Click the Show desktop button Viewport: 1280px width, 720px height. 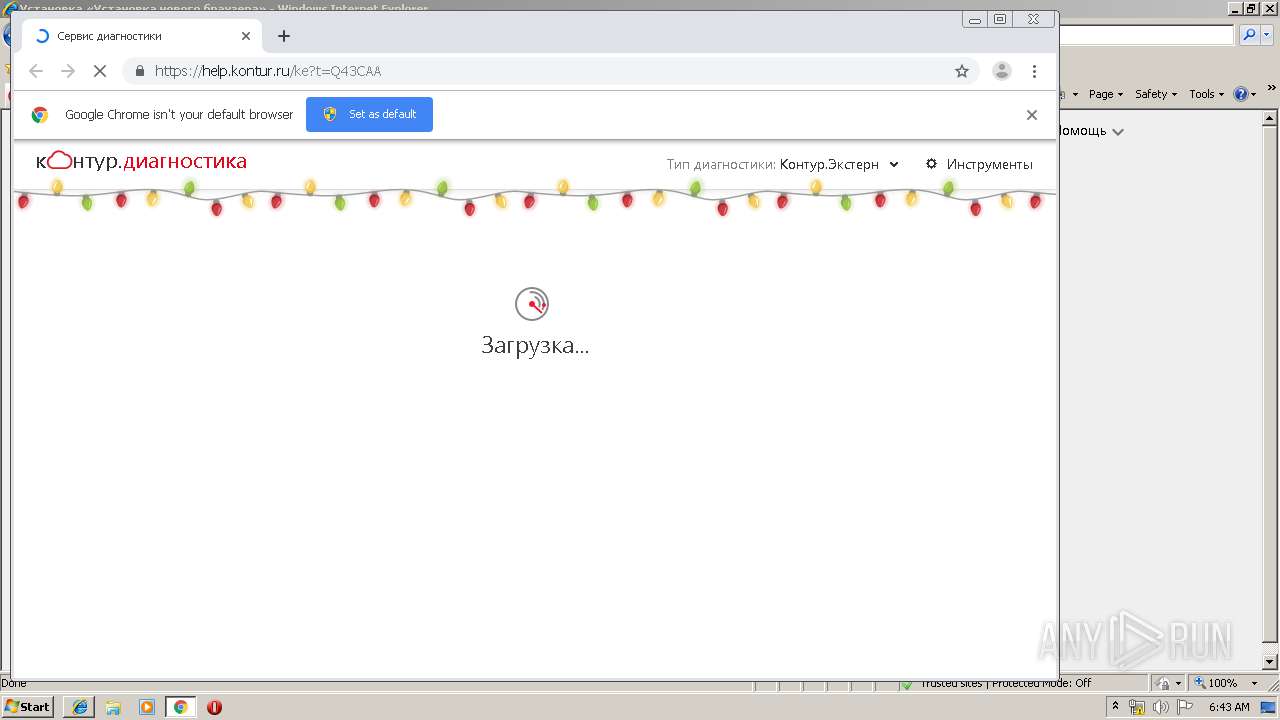[x=1269, y=707]
